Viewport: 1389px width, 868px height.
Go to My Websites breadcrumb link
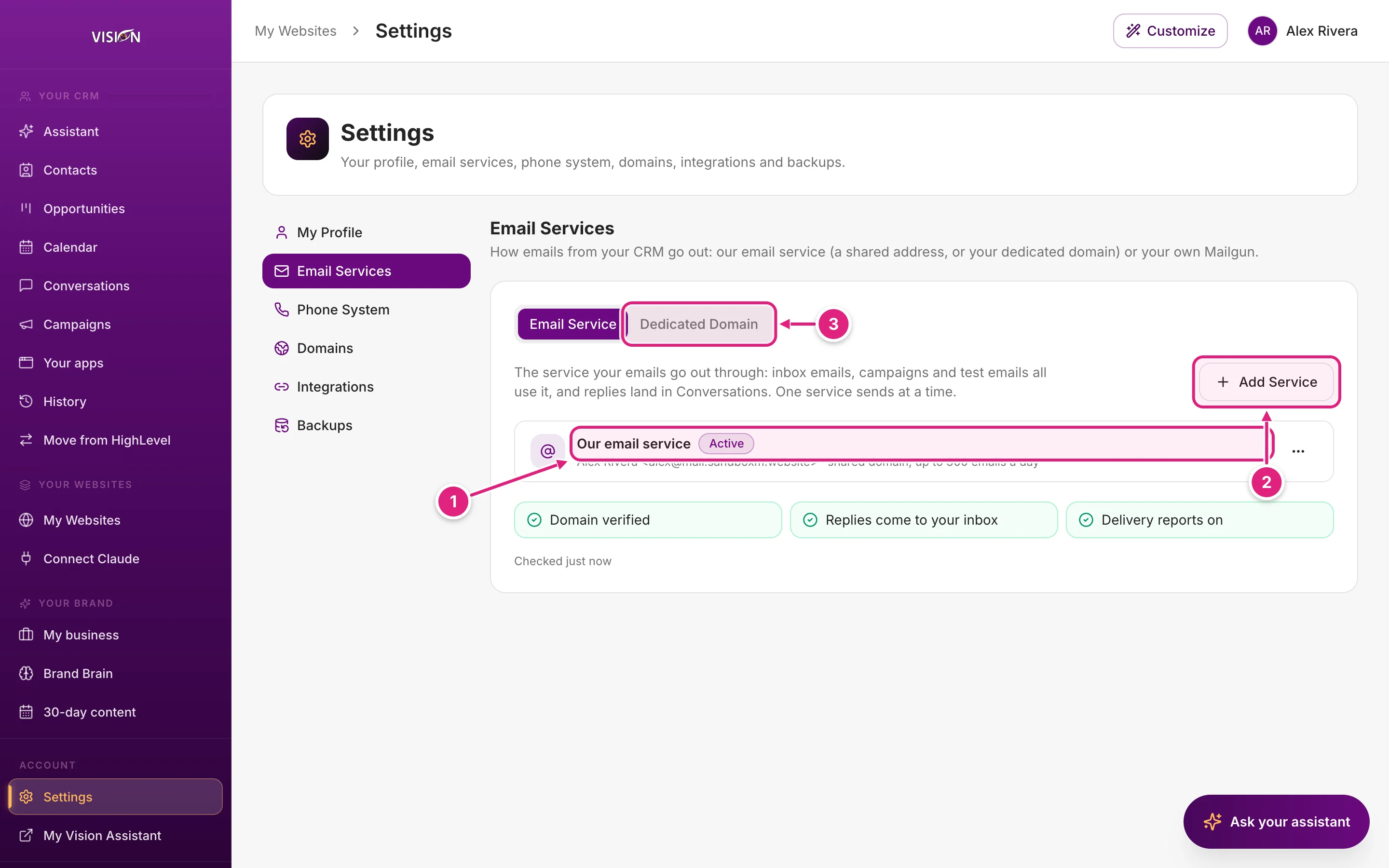pos(296,31)
